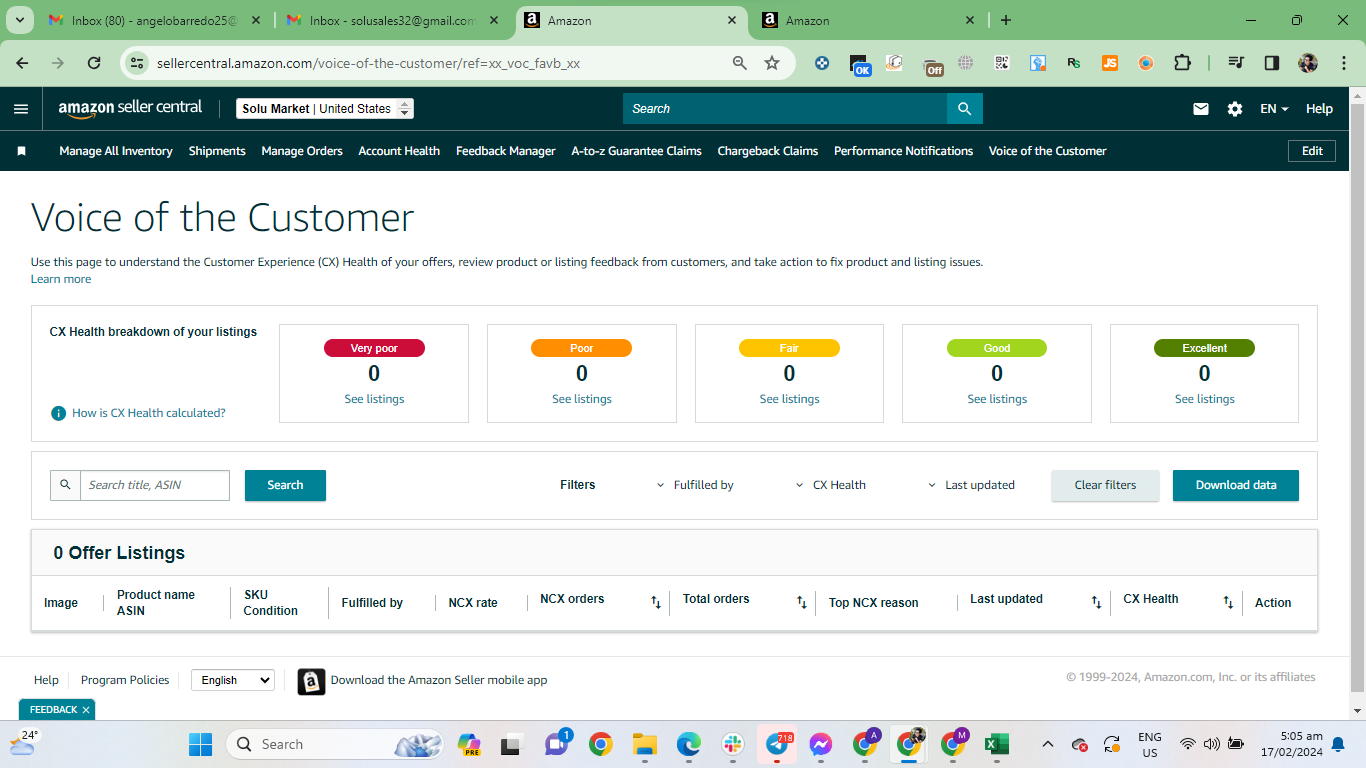Expand the Fulfilled by filter
The image size is (1366, 768).
(x=695, y=485)
